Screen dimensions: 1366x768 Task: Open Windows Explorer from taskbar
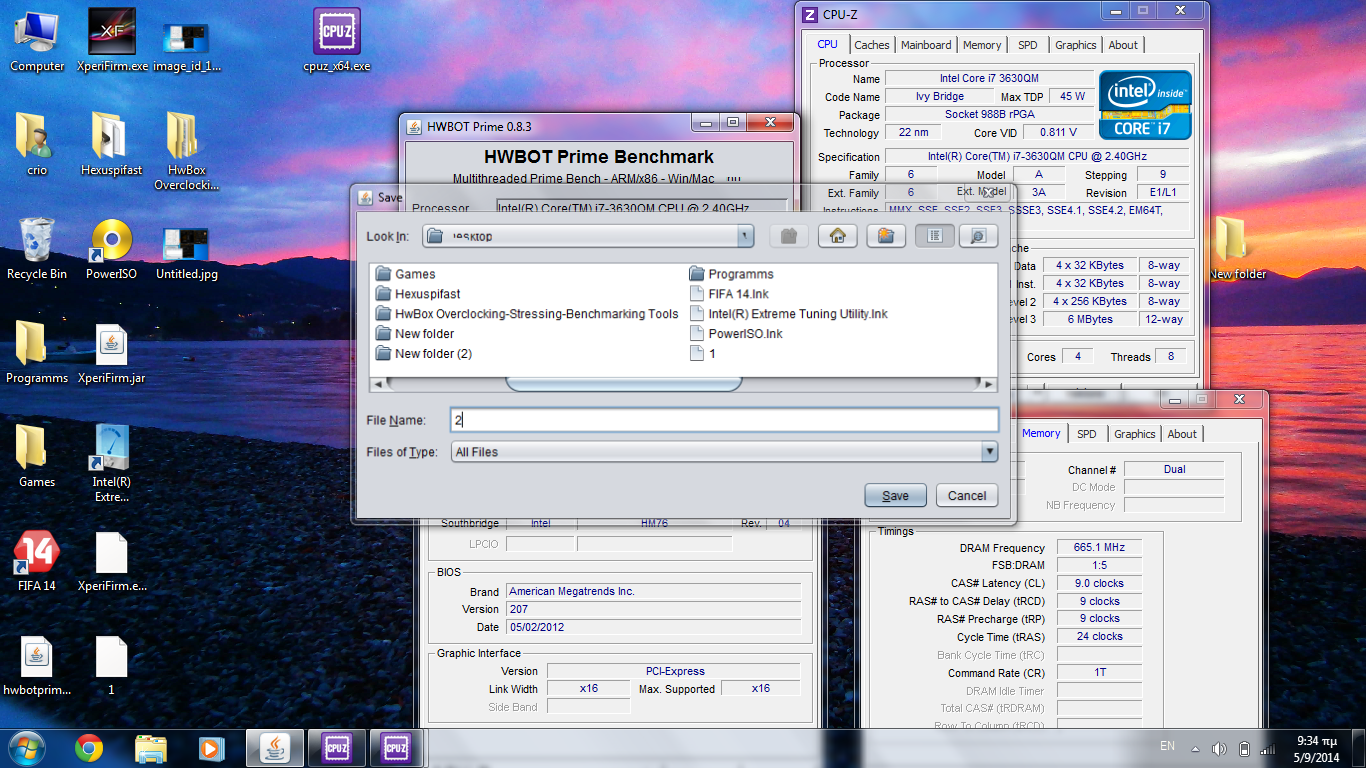(151, 748)
